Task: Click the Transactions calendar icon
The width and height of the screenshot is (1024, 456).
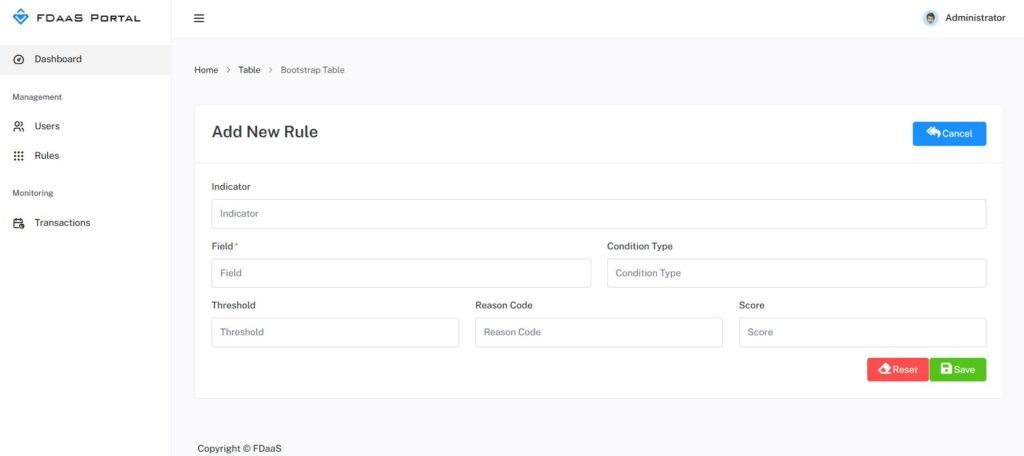Action: coord(18,223)
